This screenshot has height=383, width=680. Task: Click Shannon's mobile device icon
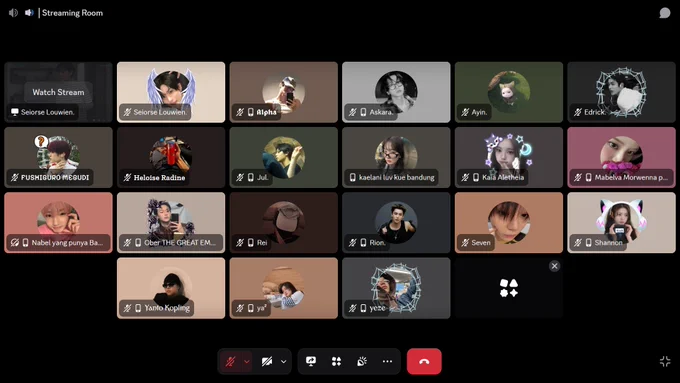click(x=588, y=242)
